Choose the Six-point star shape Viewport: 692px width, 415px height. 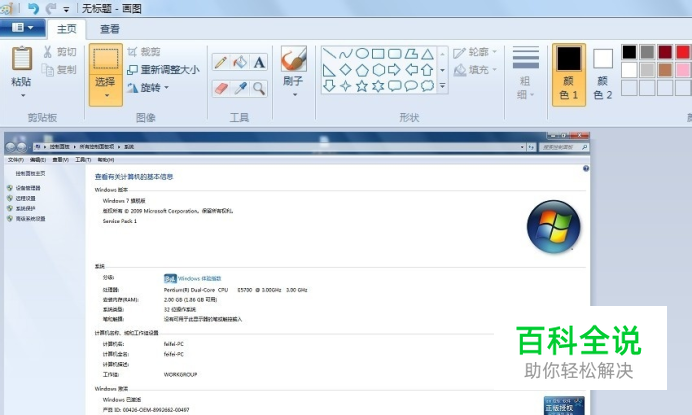coord(378,86)
